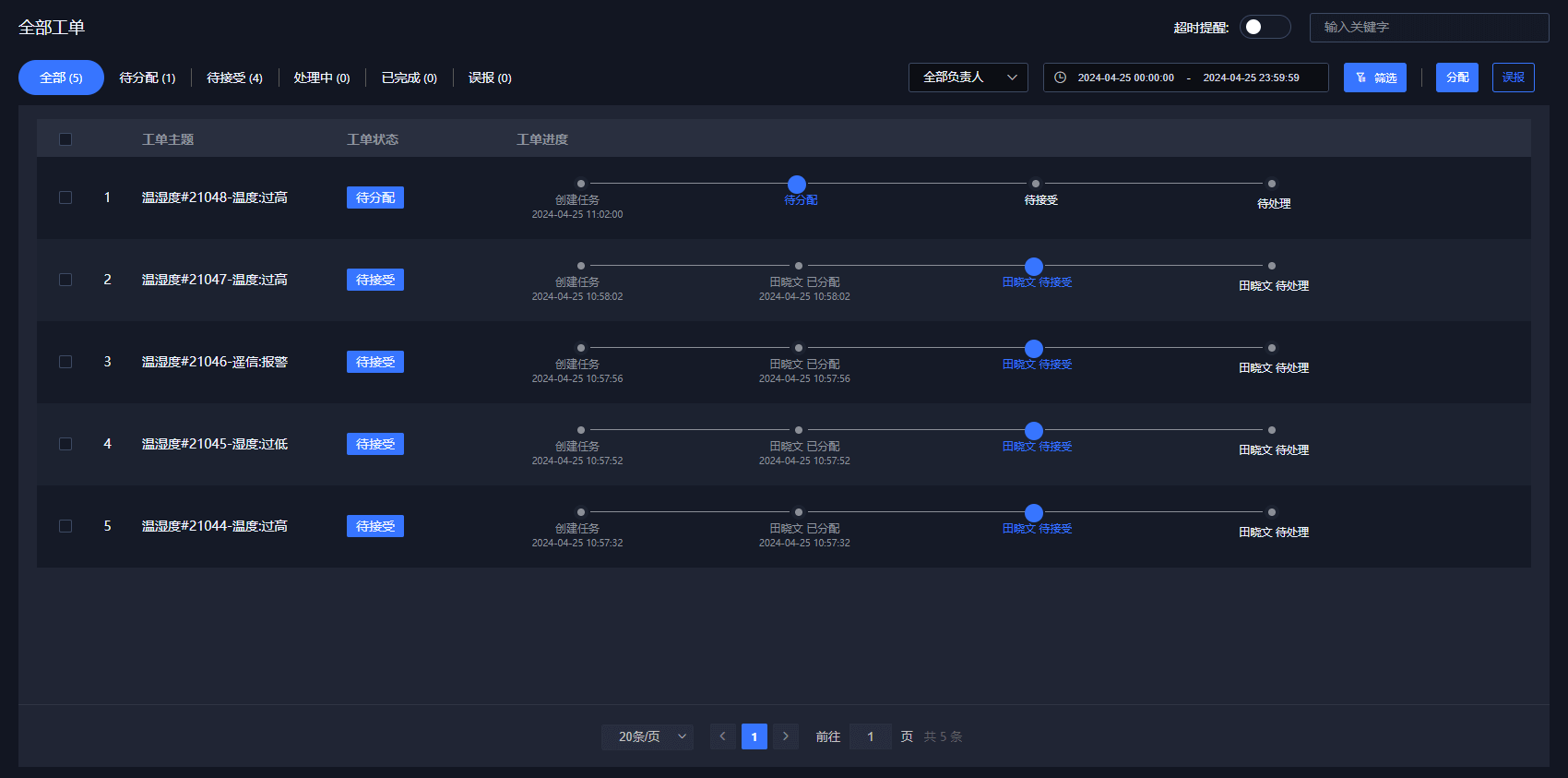Click the 误报 outlined button
This screenshot has width=1568, height=778.
click(x=1514, y=78)
